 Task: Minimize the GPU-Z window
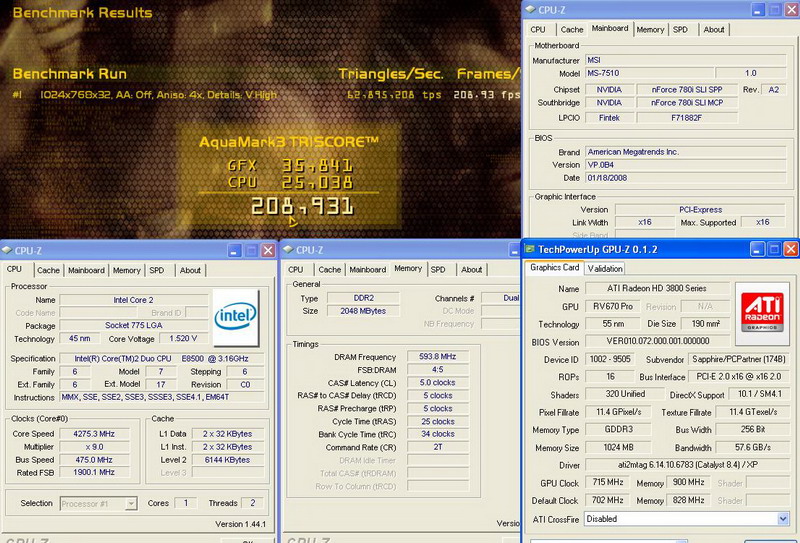click(x=757, y=249)
